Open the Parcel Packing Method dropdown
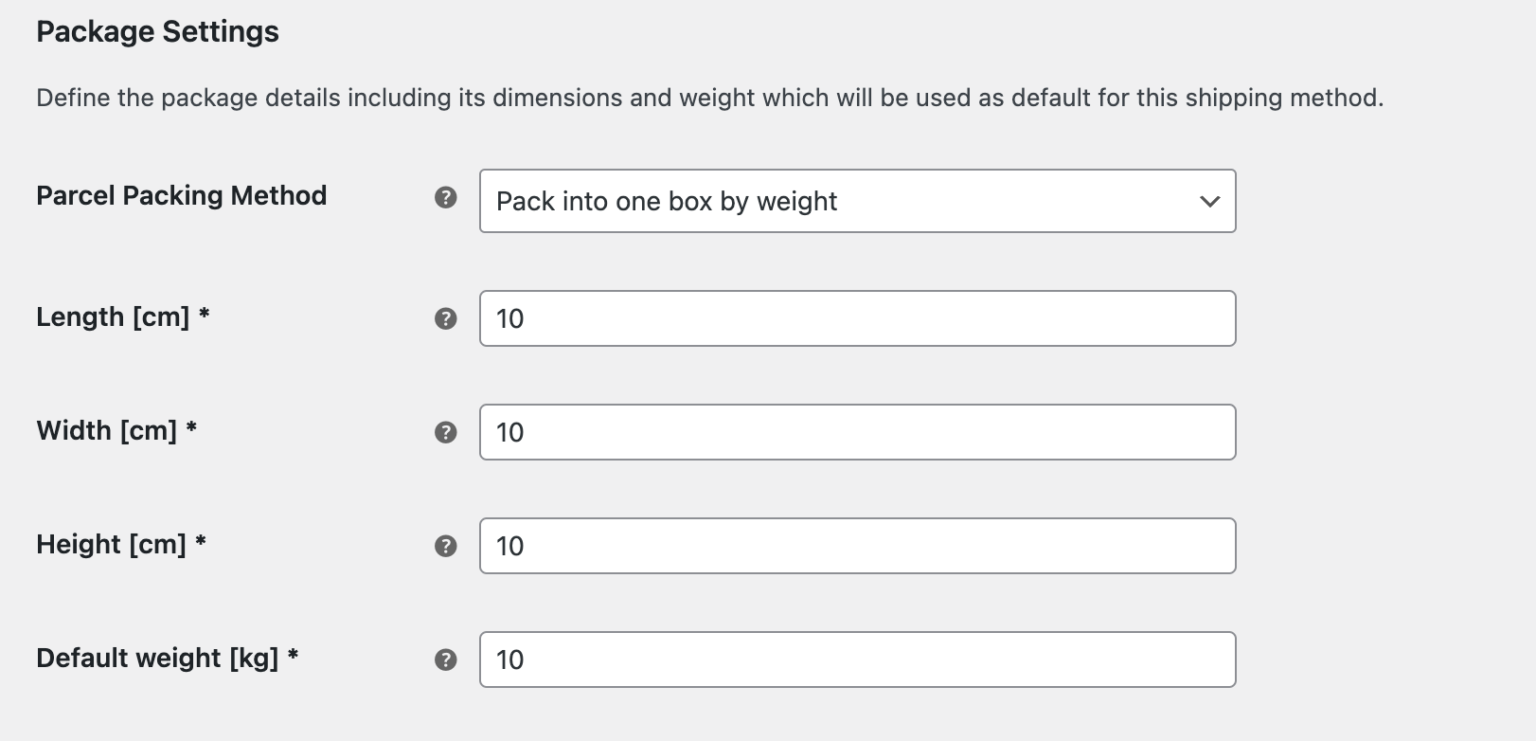 [857, 201]
